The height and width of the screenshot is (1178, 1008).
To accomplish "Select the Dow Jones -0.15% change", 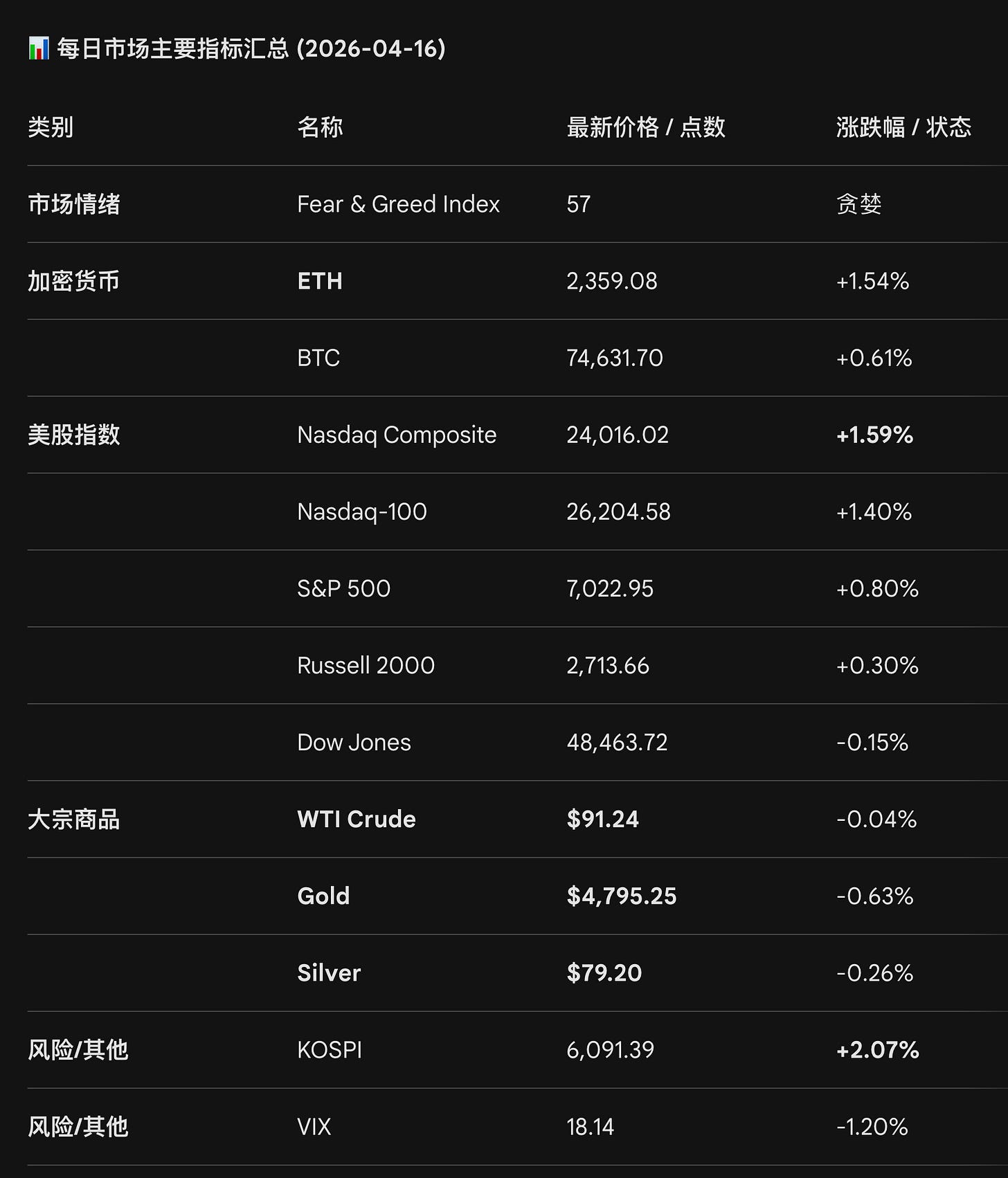I will tap(872, 742).
